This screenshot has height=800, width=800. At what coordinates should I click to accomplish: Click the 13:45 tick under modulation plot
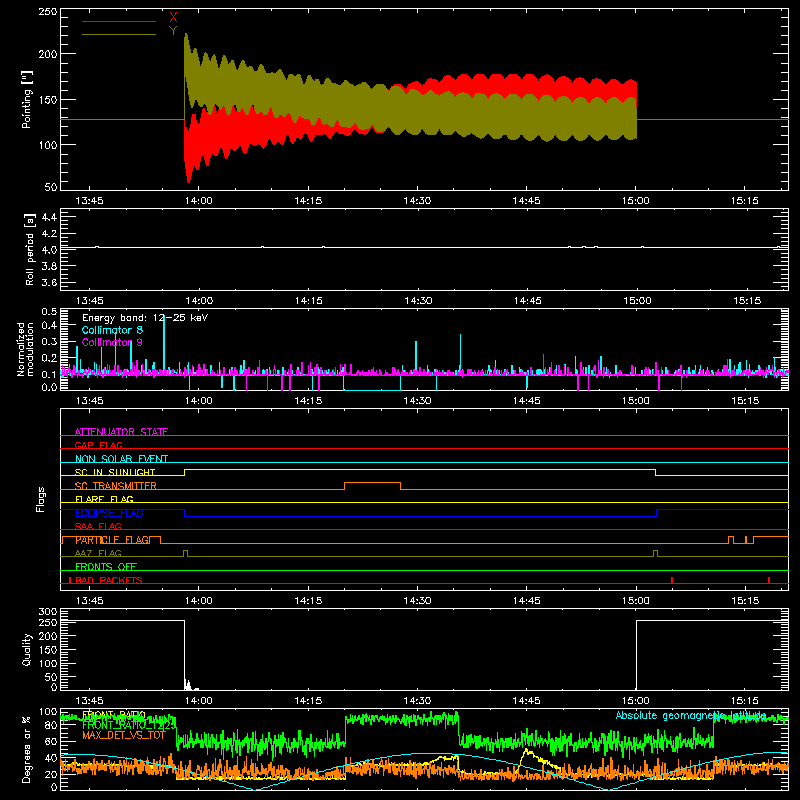pos(89,401)
